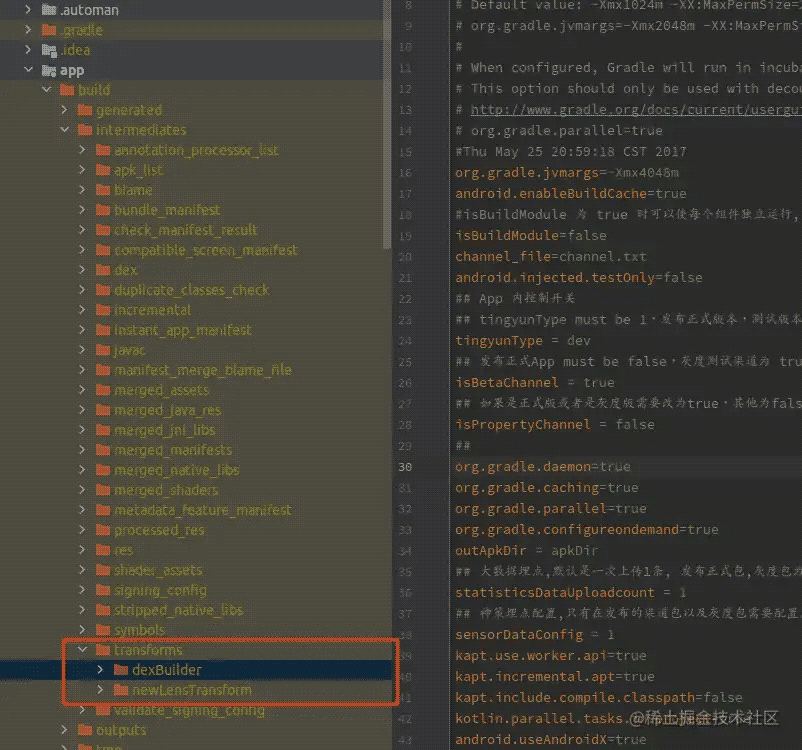Screen dimensions: 802x750
Task: Click the javac folder icon
Action: (103, 350)
